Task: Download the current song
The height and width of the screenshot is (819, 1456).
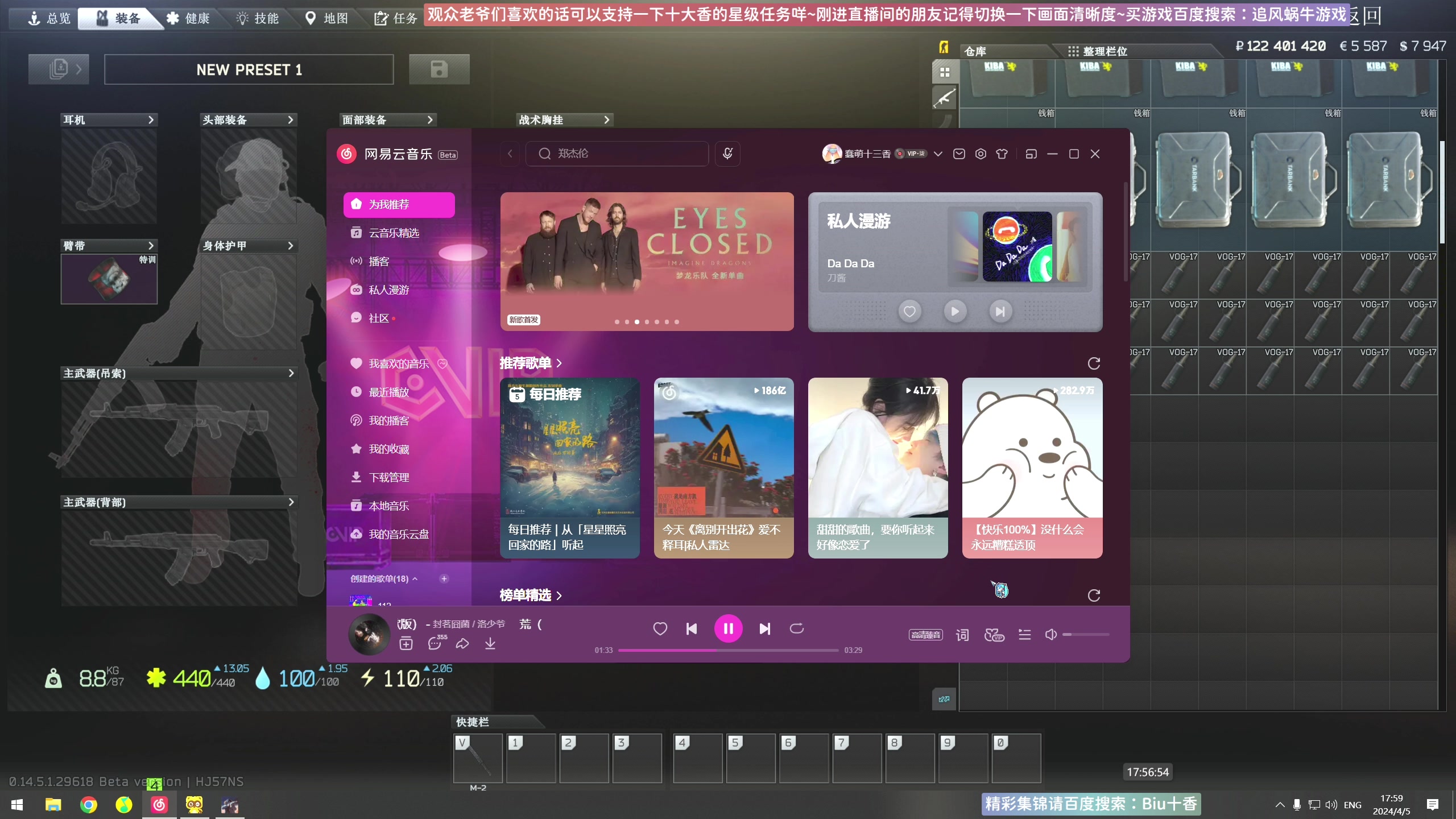Action: [490, 644]
